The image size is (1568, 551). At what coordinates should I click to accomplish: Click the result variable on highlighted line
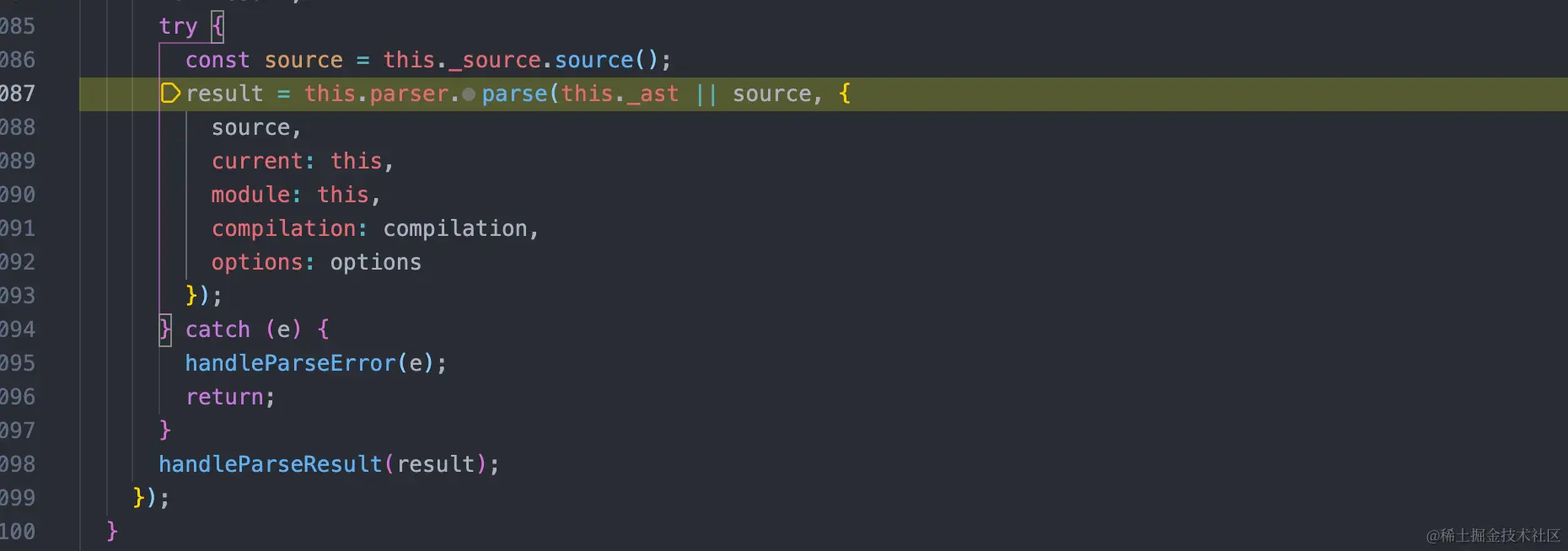tap(224, 94)
